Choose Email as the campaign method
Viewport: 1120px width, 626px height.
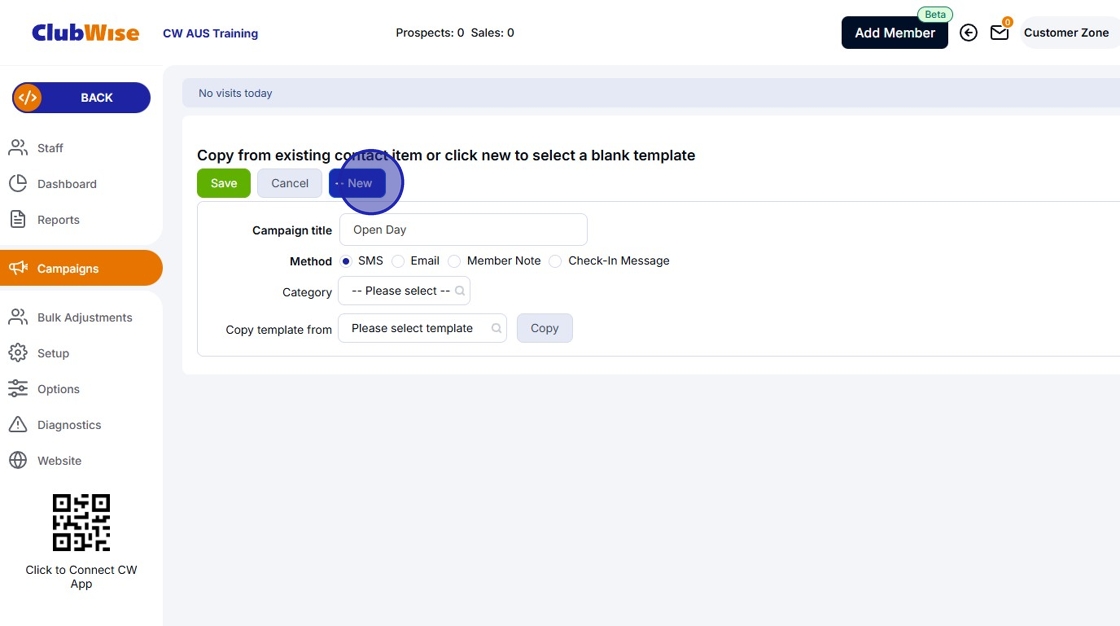[x=398, y=261]
